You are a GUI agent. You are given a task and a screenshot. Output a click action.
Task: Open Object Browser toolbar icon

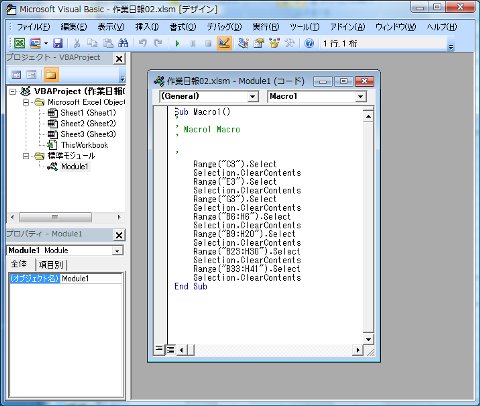(274, 43)
